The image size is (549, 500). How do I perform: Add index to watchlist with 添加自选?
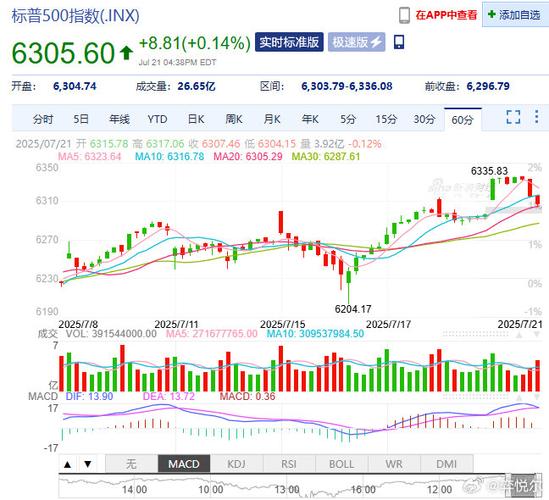pos(514,15)
